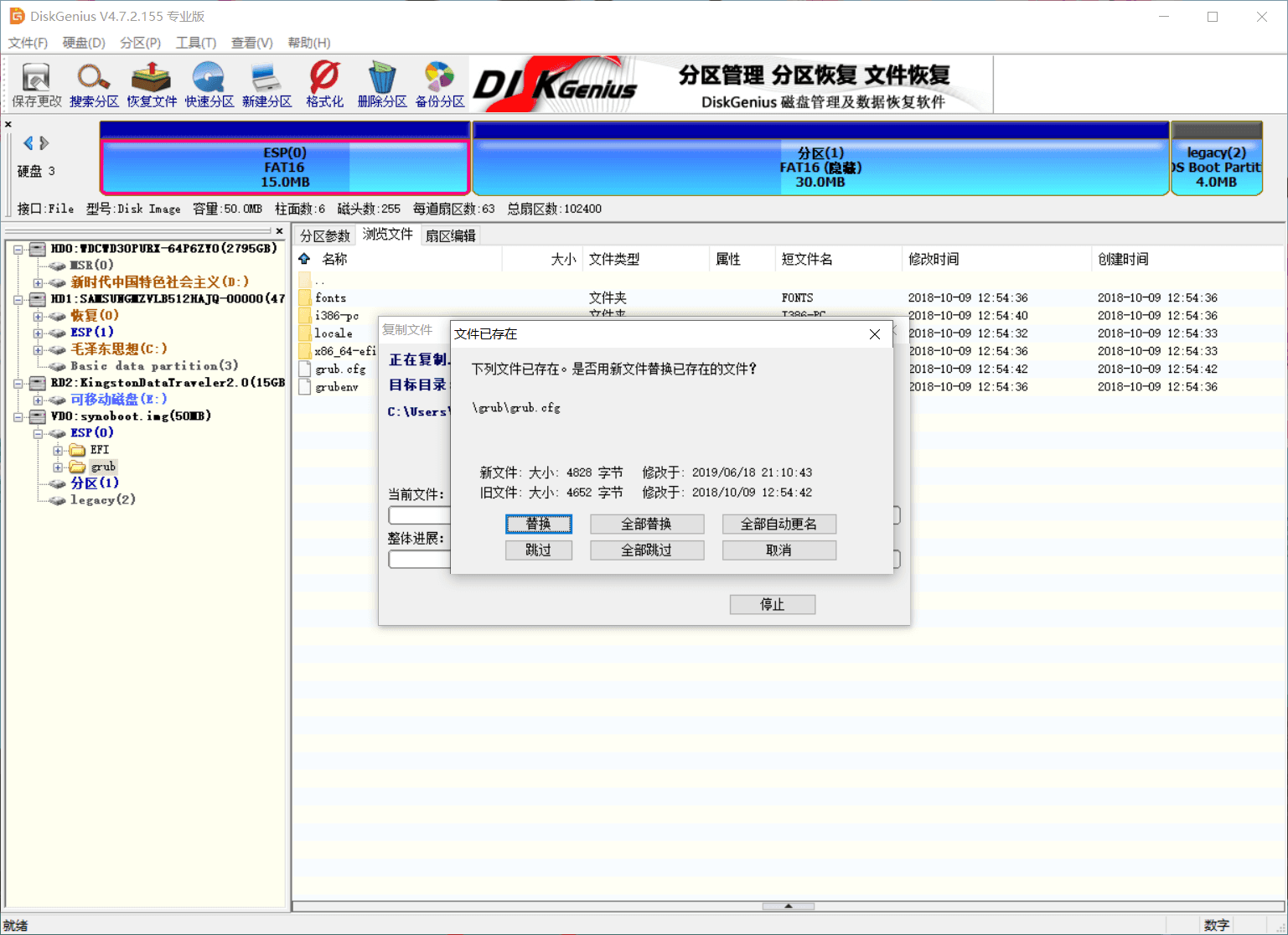The width and height of the screenshot is (1288, 935).
Task: Expand the 可移动磁盘(E:) tree node
Action: click(38, 400)
